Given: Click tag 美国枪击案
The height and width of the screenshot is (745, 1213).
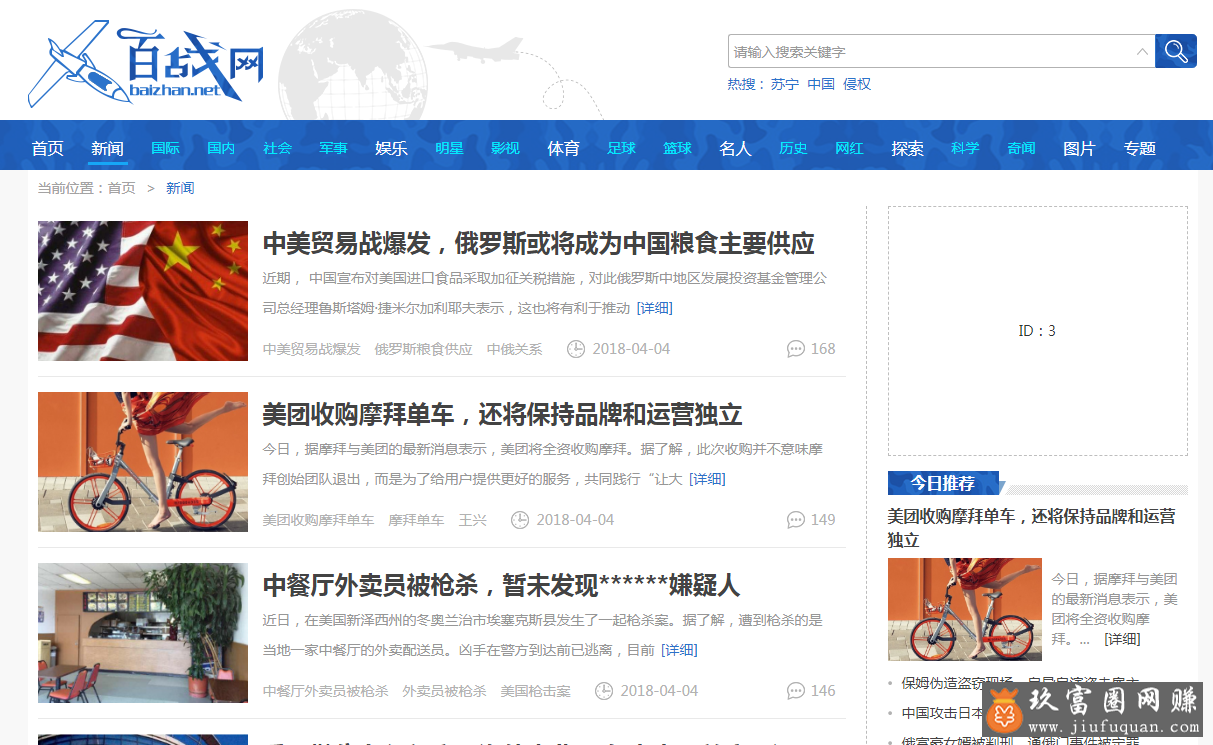Looking at the screenshot, I should (x=535, y=691).
